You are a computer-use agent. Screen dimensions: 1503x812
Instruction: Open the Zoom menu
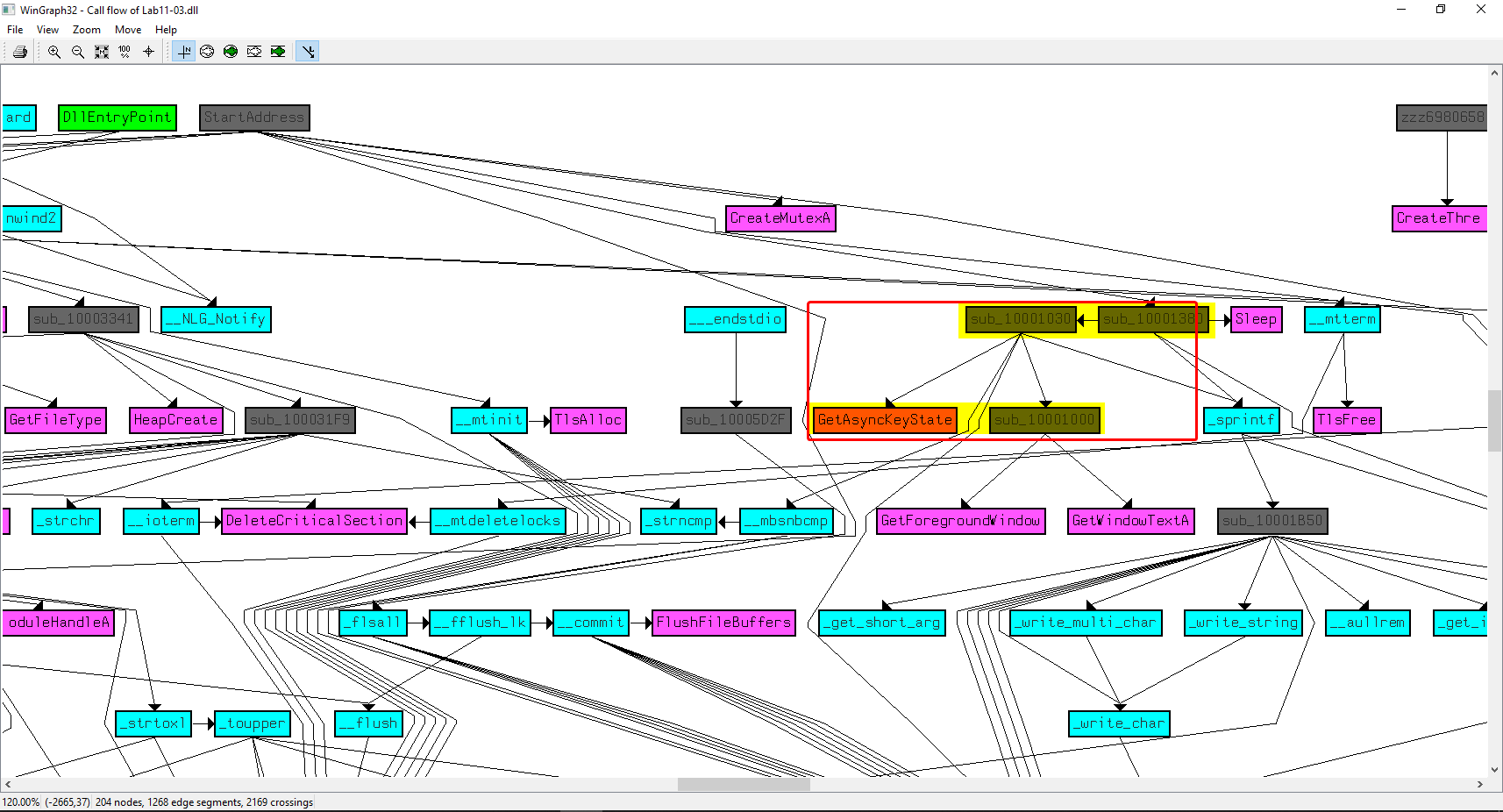point(86,30)
